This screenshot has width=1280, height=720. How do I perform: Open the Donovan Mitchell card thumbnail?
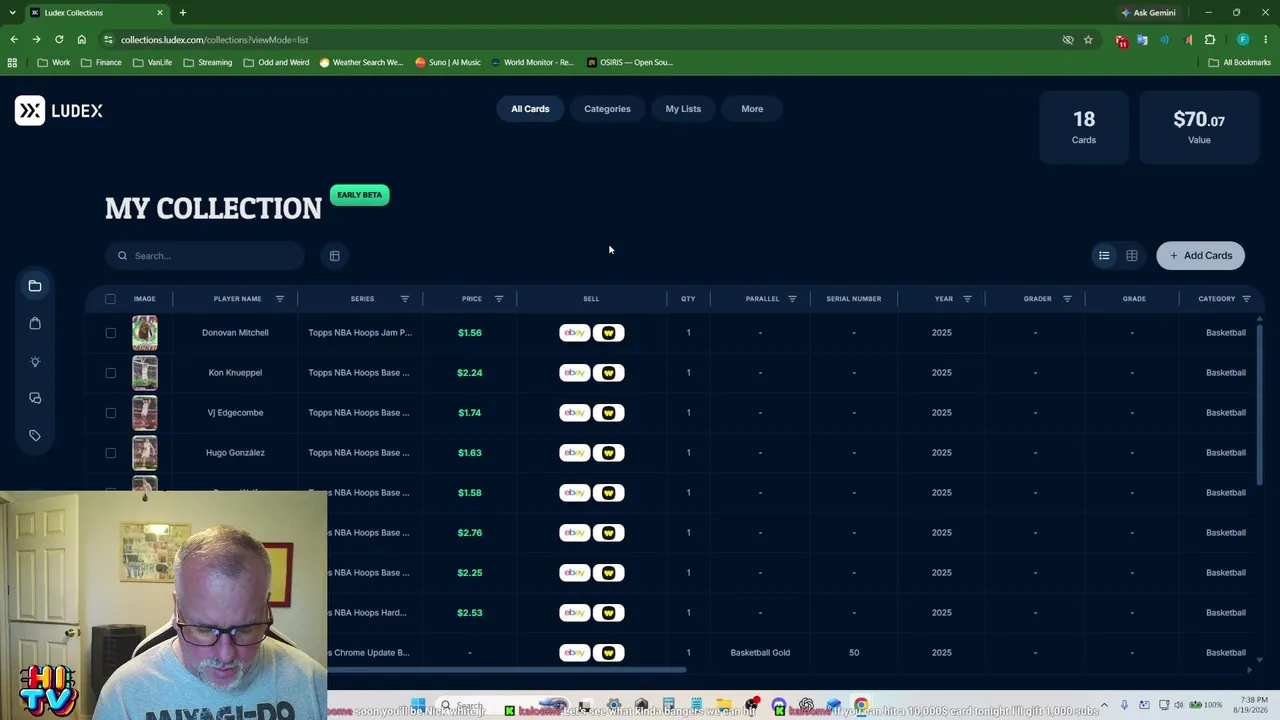coord(145,333)
